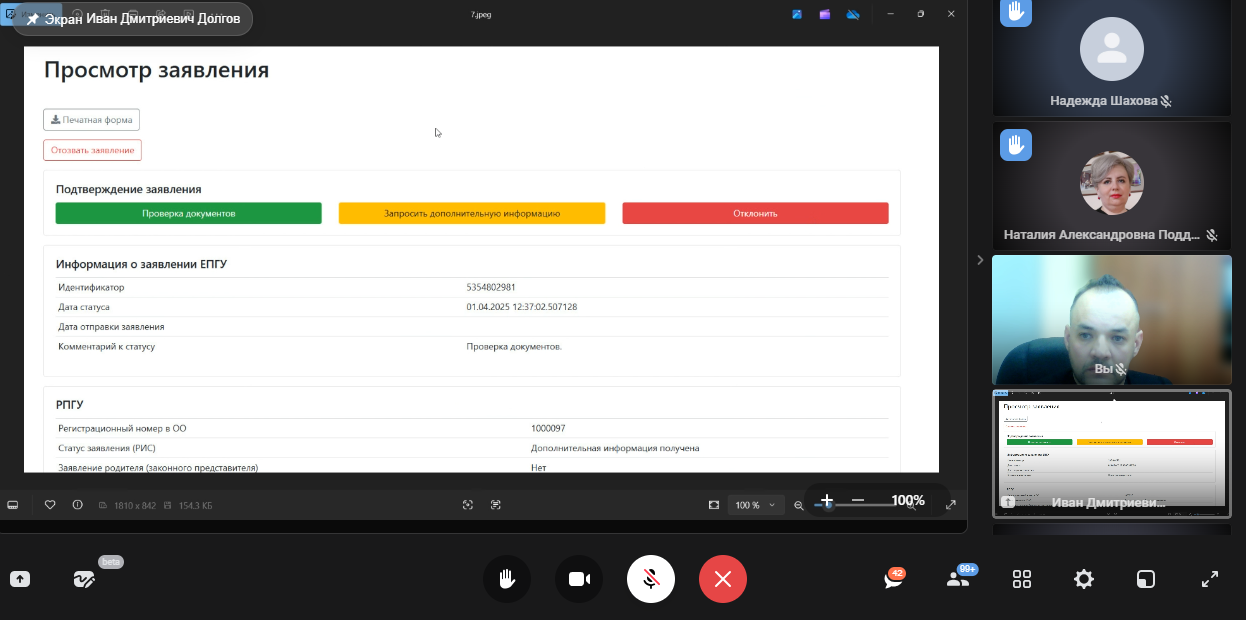Change the video grid layout
Viewport: 1246px width, 620px height.
tap(1022, 579)
